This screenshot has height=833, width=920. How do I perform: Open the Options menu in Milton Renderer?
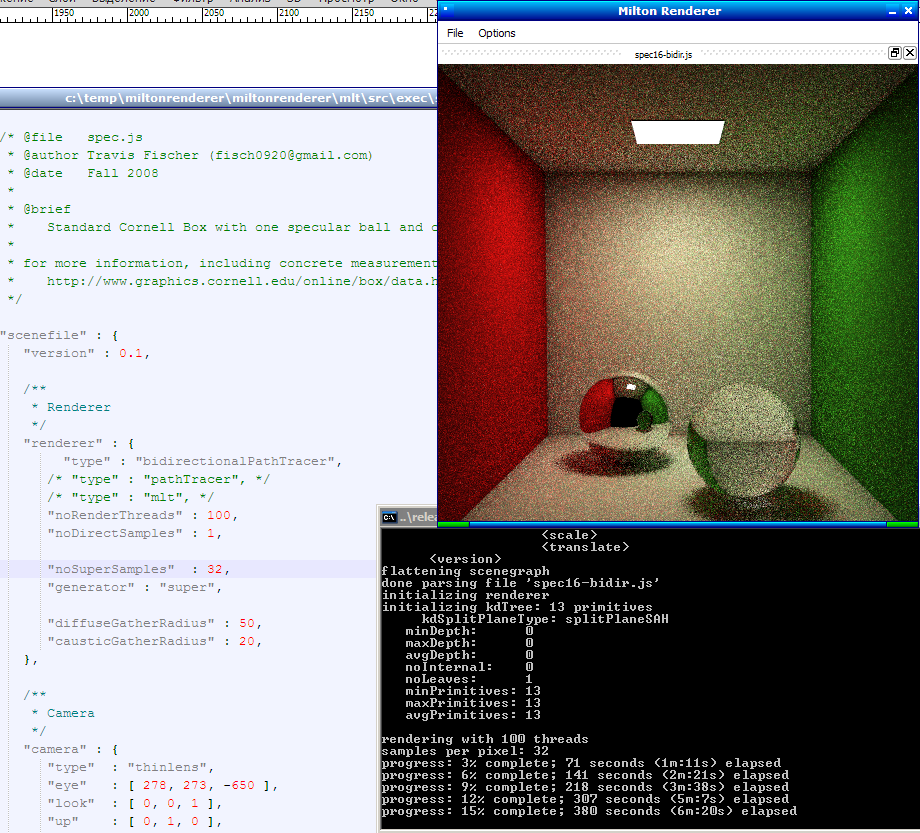[496, 33]
